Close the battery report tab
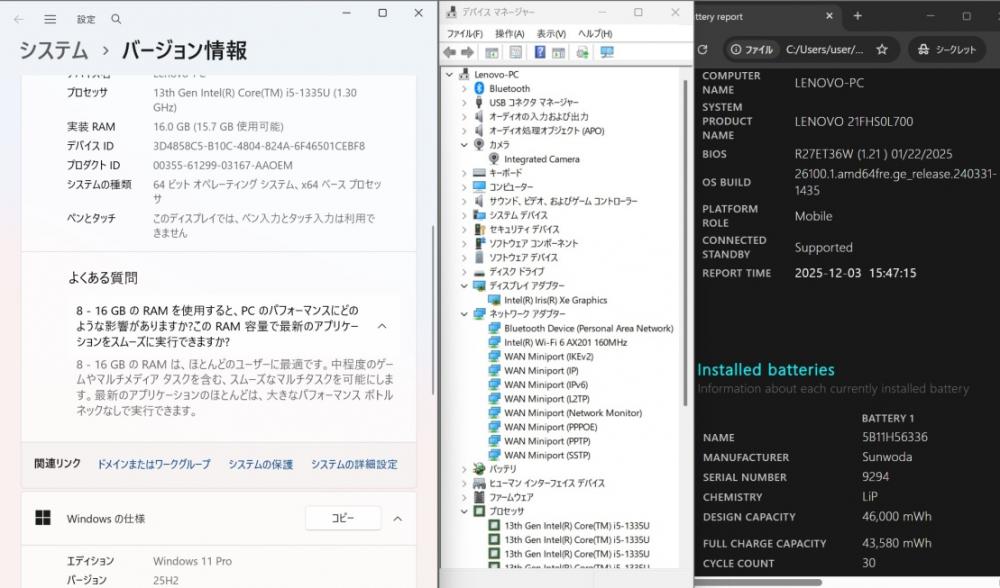1000x588 pixels. (x=829, y=16)
